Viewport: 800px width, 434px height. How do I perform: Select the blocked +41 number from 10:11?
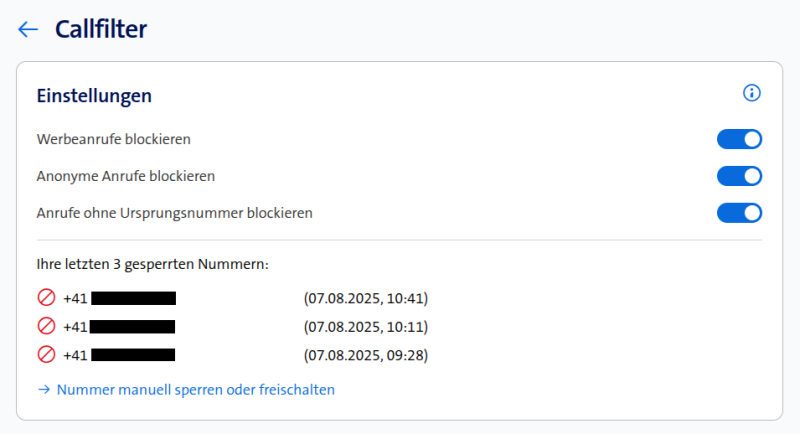119,326
